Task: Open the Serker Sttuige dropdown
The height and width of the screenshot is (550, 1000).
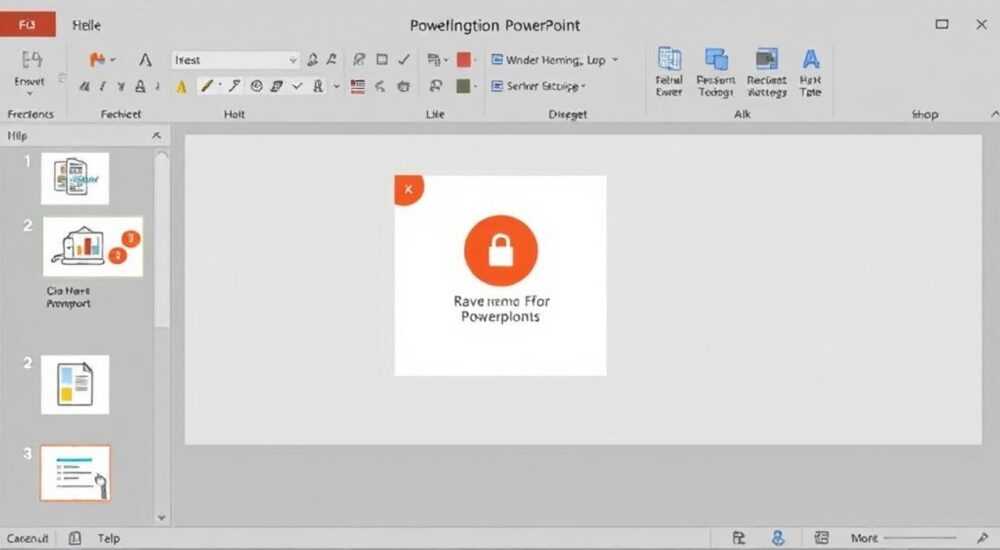Action: click(x=538, y=85)
